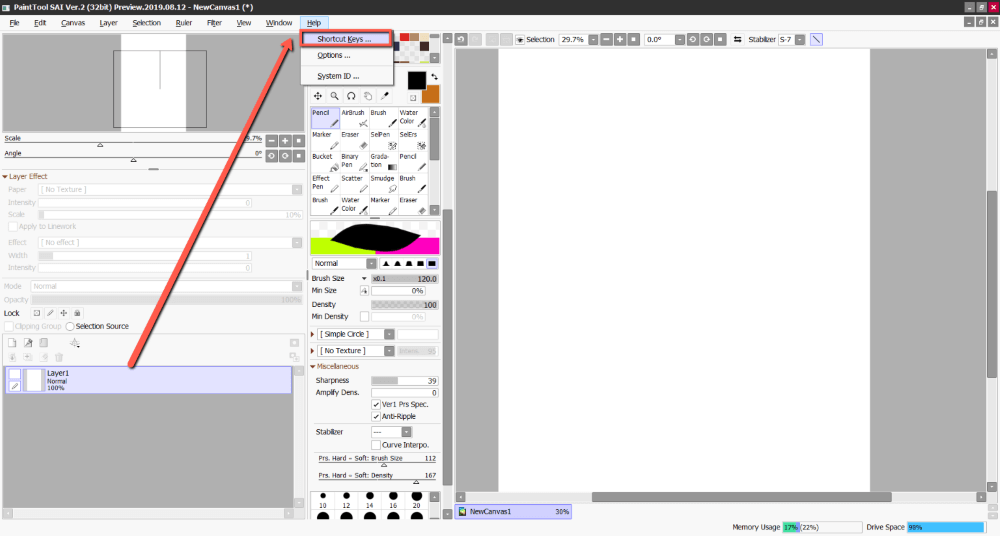The height and width of the screenshot is (536, 1000).
Task: Toggle the Lock all padlock button
Action: click(x=77, y=313)
